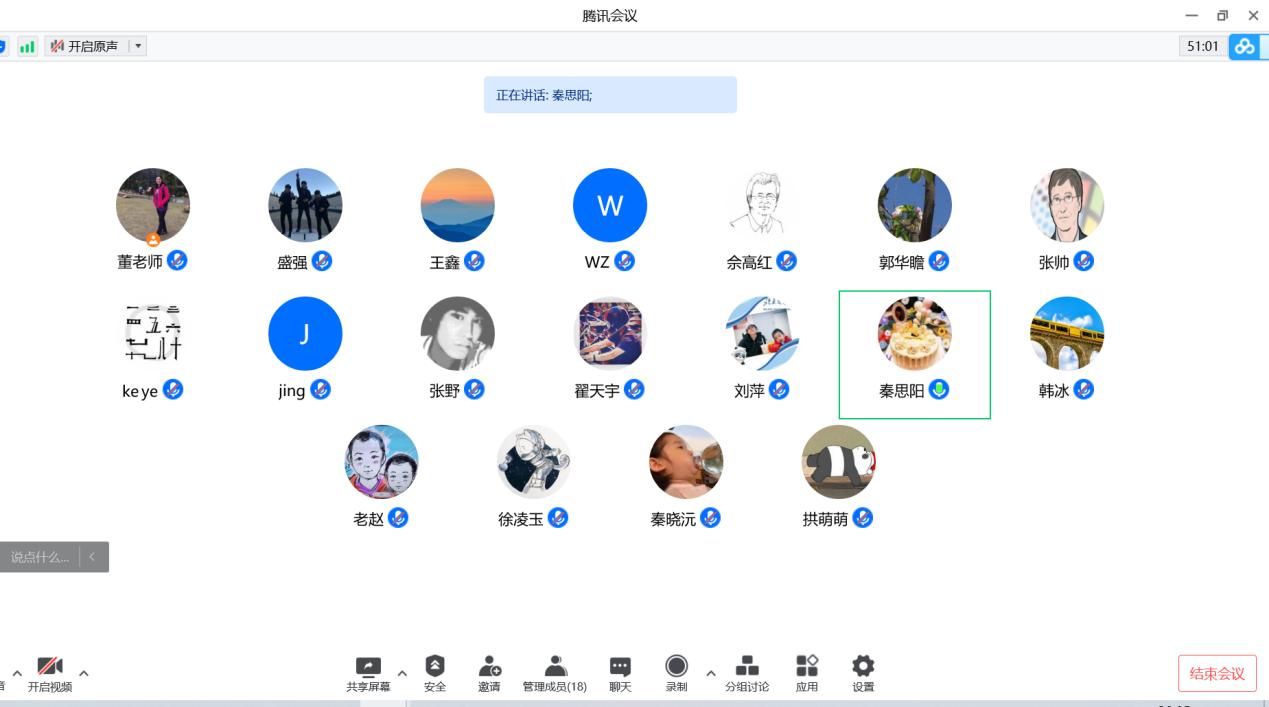Toggle the microphone icon next to 秦思阳
1269x707 pixels.
(x=939, y=390)
